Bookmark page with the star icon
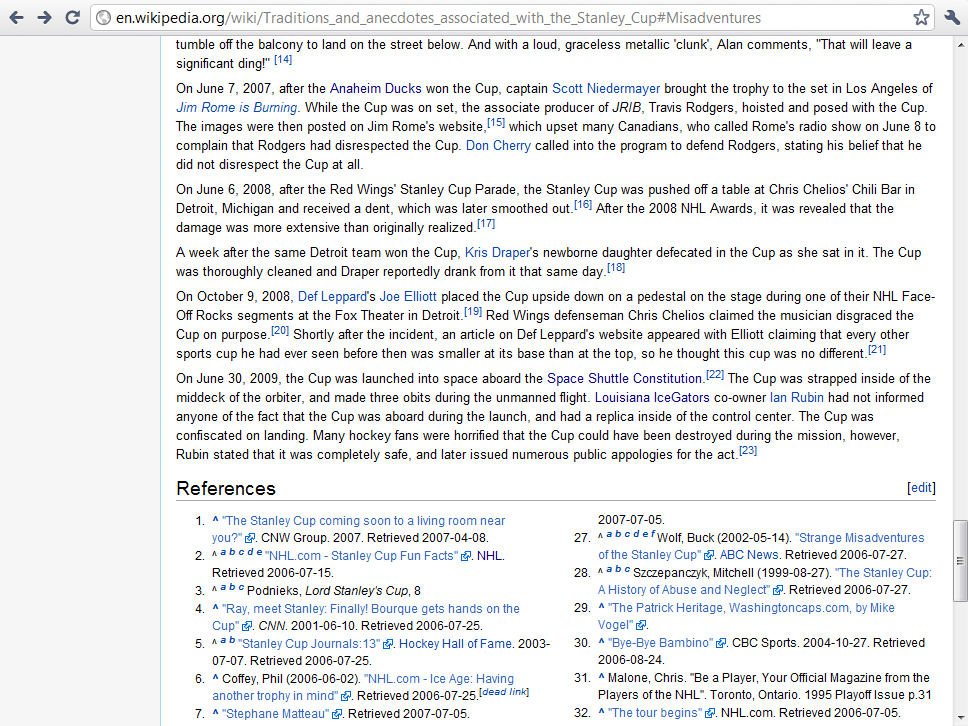 [921, 17]
